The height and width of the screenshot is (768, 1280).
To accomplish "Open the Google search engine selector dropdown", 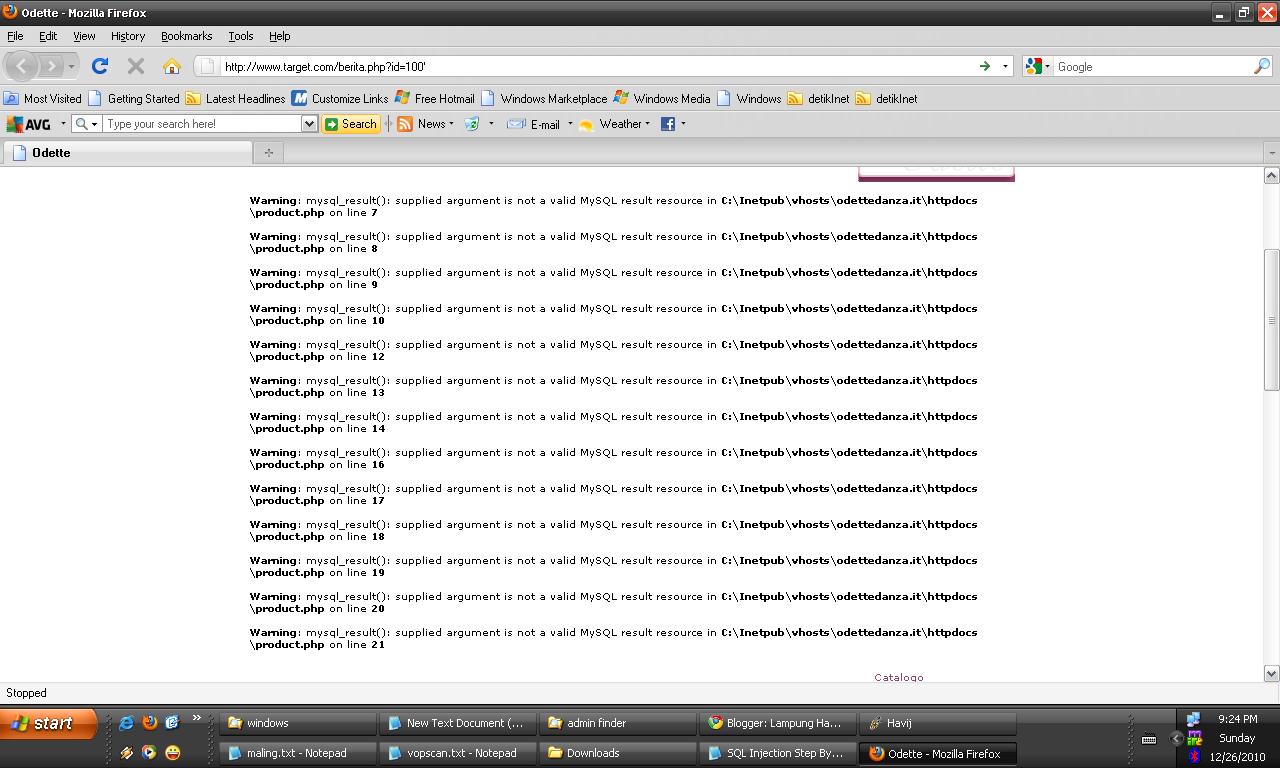I will (1046, 66).
